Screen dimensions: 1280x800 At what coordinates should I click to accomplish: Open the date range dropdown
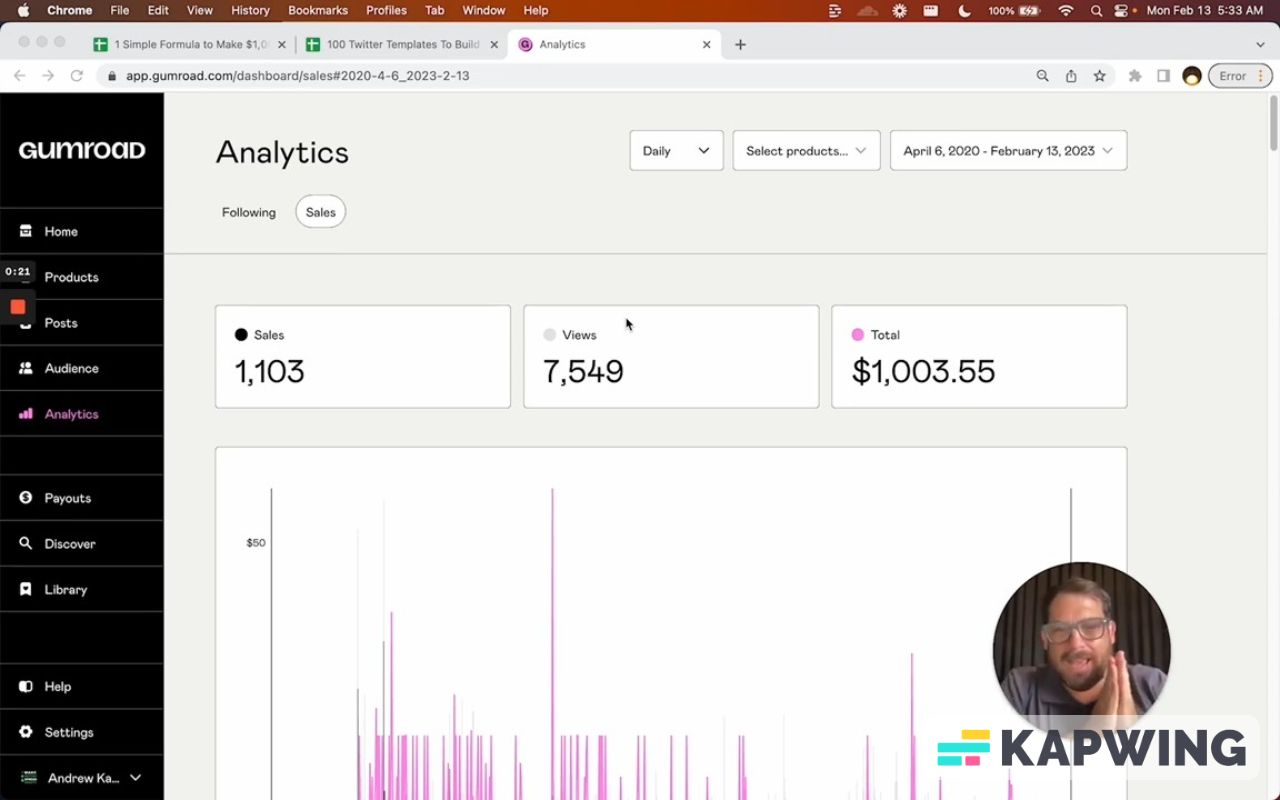click(x=1008, y=151)
